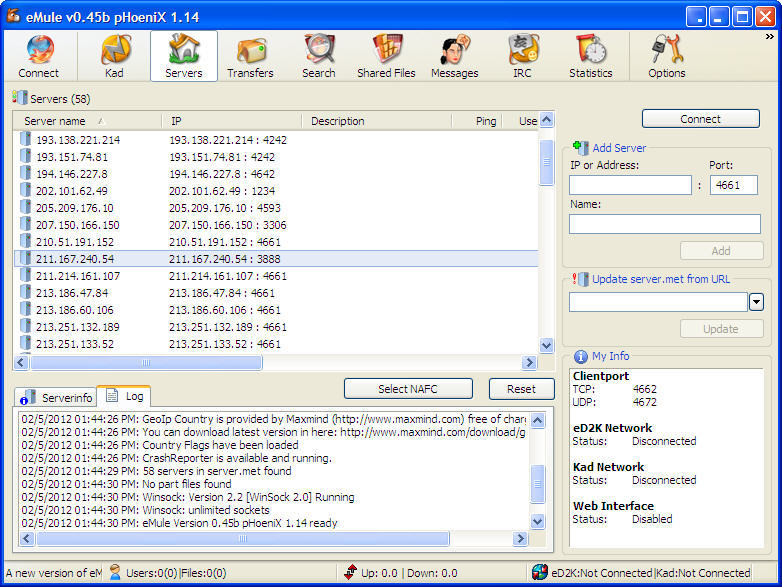782x587 pixels.
Task: Click the "A new version of eM" status text
Action: point(53,573)
